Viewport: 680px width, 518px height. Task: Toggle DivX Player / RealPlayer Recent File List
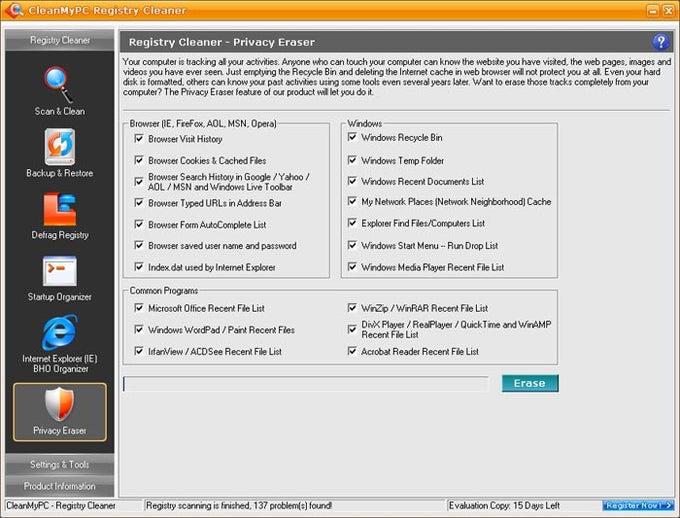[352, 329]
